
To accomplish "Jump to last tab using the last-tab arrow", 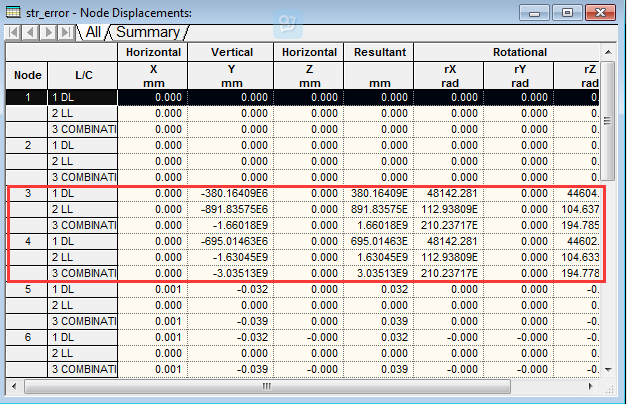I will click(63, 32).
